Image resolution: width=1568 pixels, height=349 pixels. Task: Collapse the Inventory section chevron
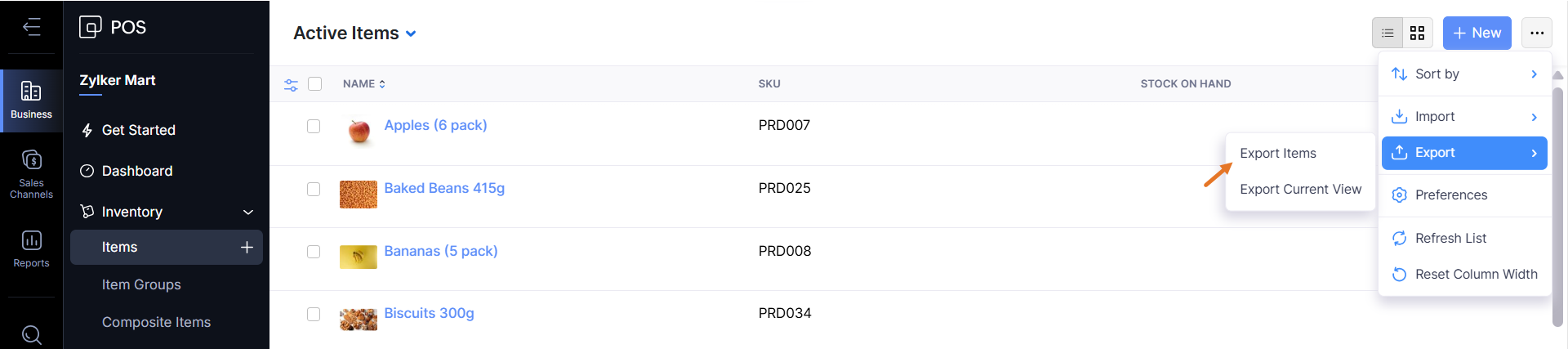tap(248, 212)
